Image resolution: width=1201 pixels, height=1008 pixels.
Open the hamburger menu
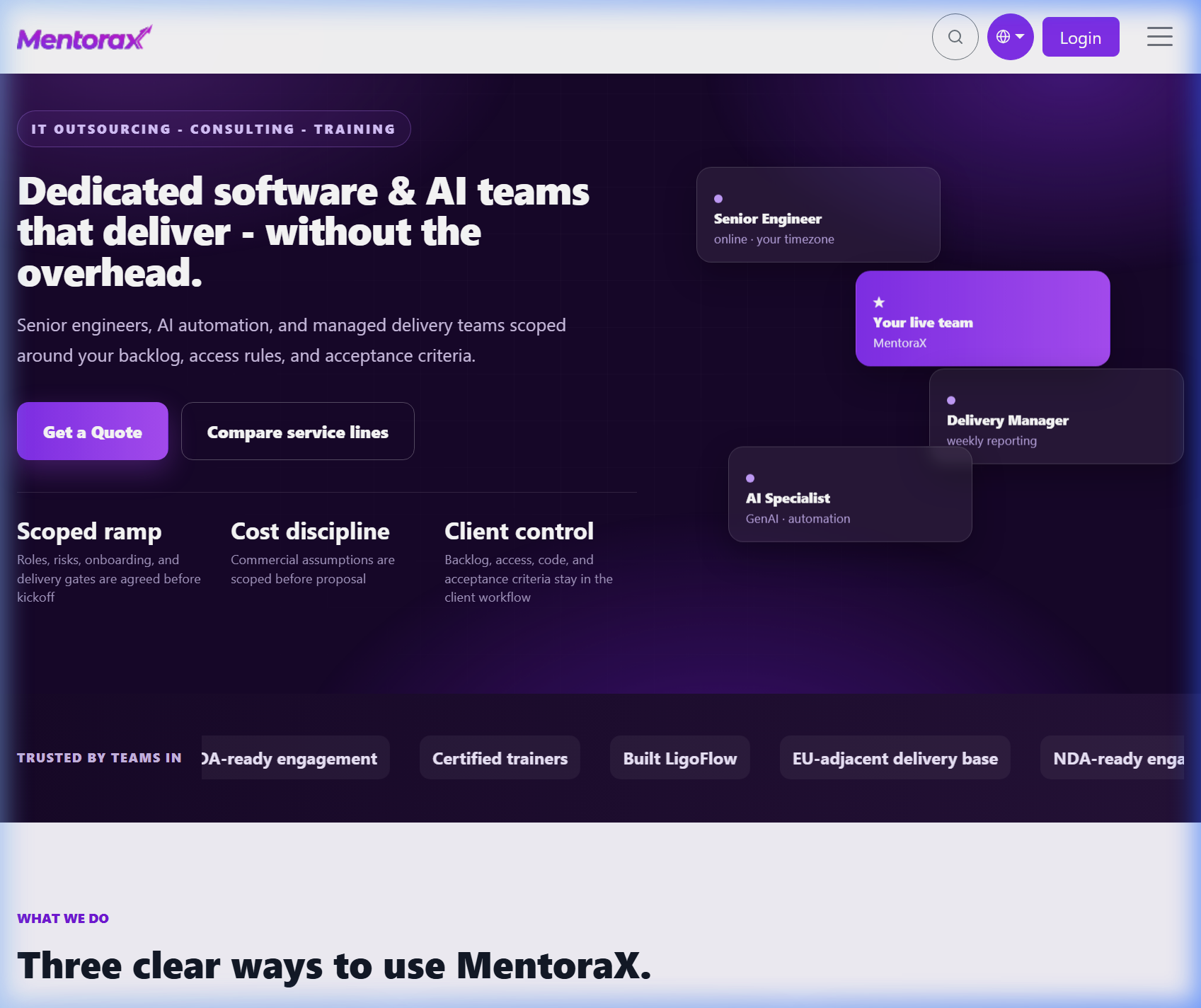pyautogui.click(x=1159, y=37)
